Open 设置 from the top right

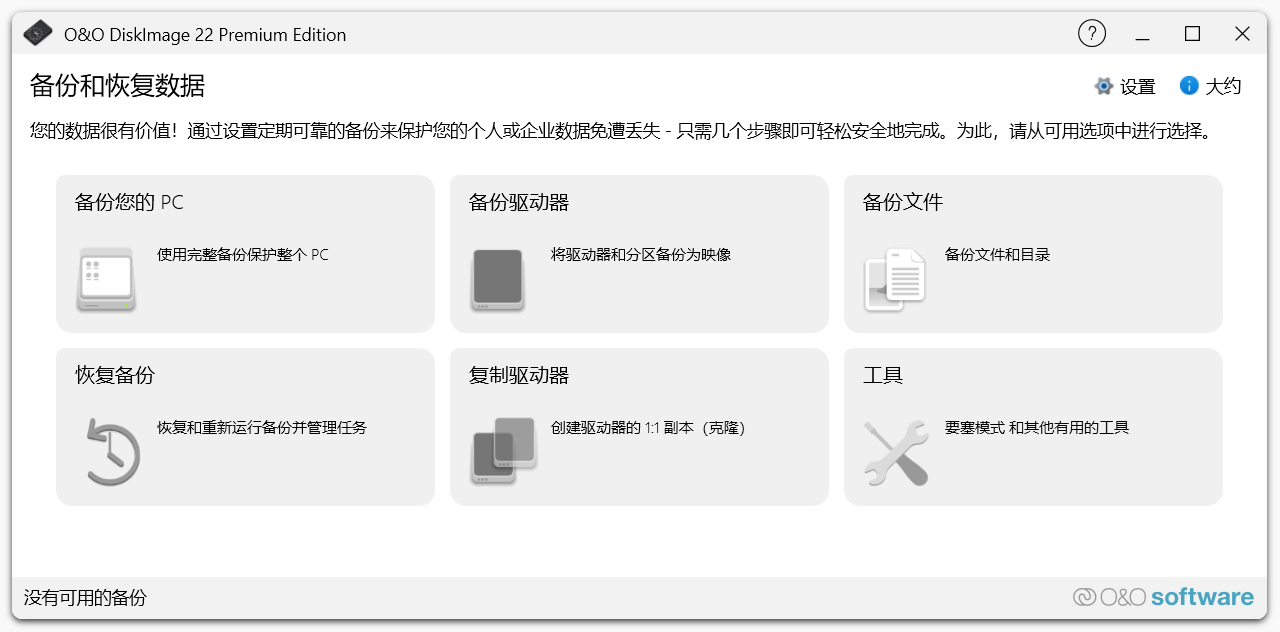point(1136,87)
